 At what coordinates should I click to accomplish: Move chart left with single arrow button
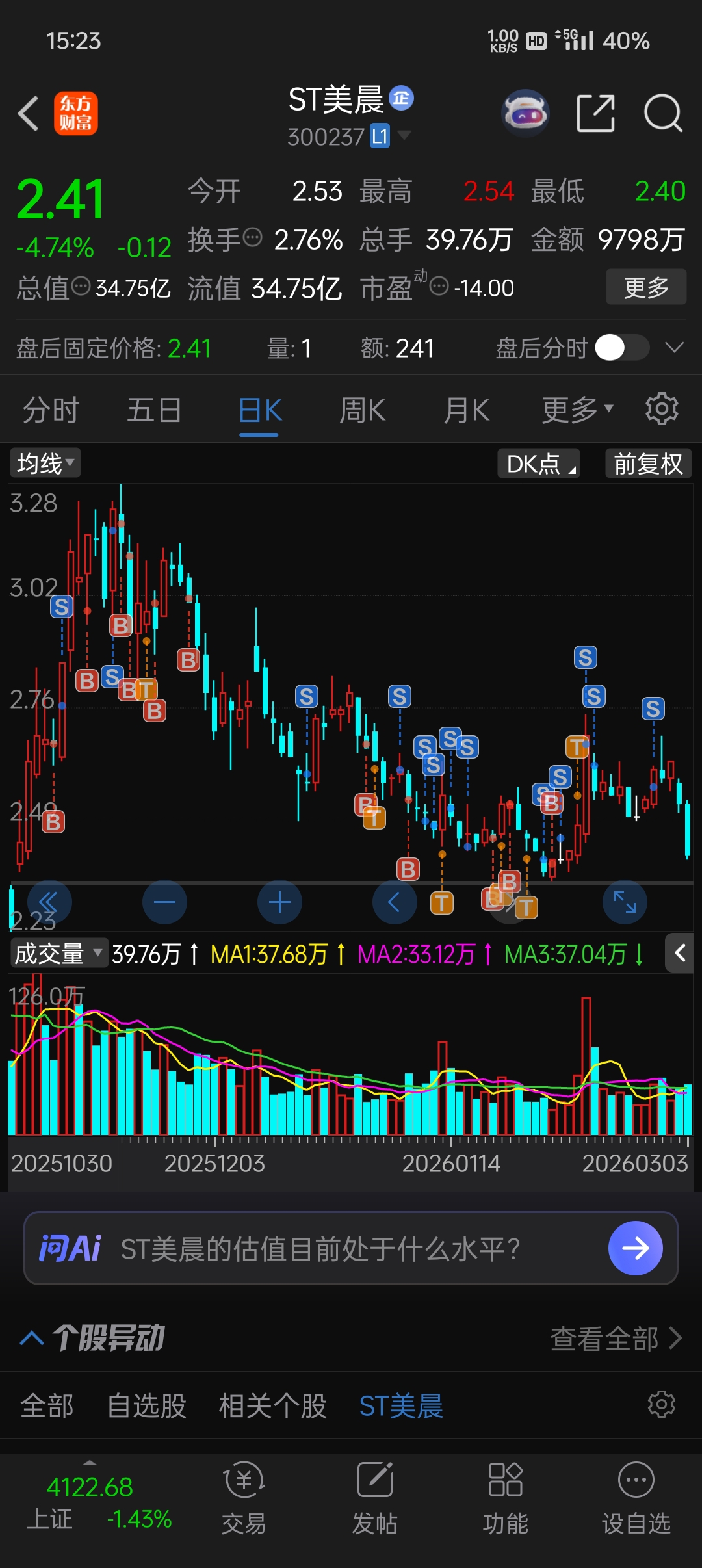395,902
